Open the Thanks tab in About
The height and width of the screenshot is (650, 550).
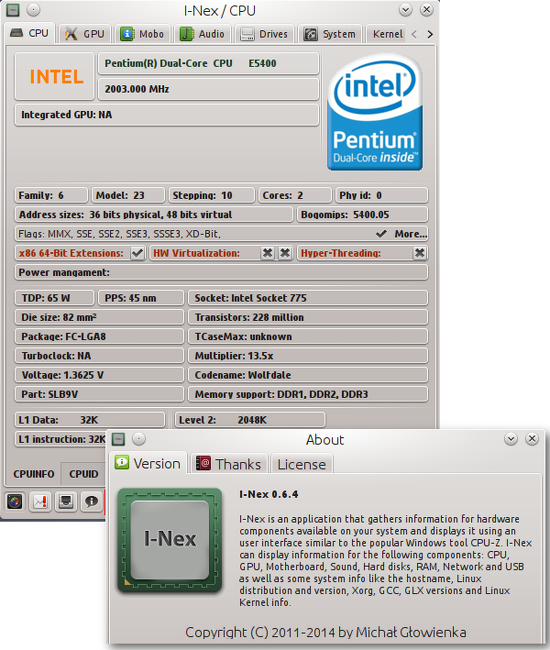tap(229, 464)
